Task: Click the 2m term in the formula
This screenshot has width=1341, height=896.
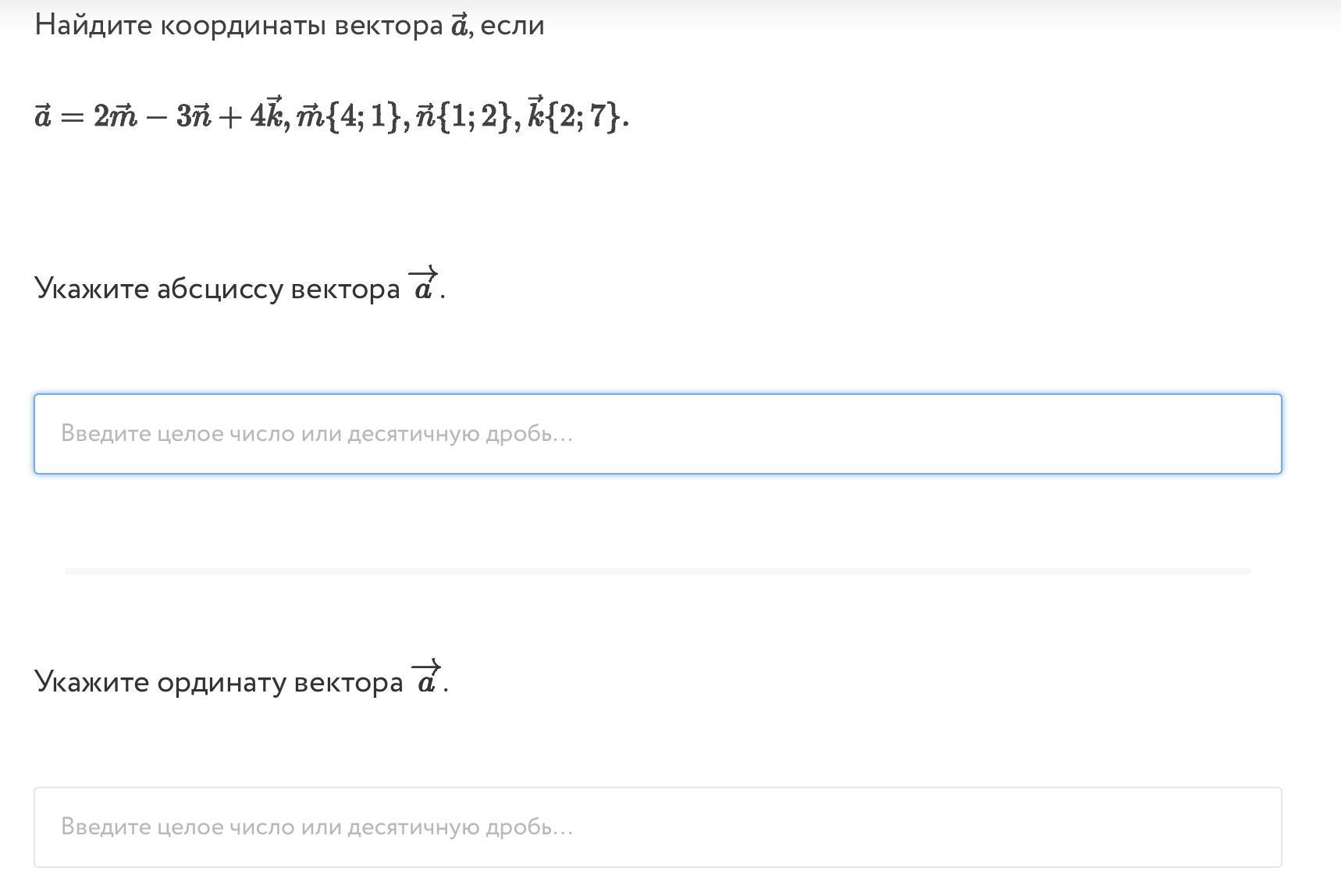Action: click(x=116, y=116)
